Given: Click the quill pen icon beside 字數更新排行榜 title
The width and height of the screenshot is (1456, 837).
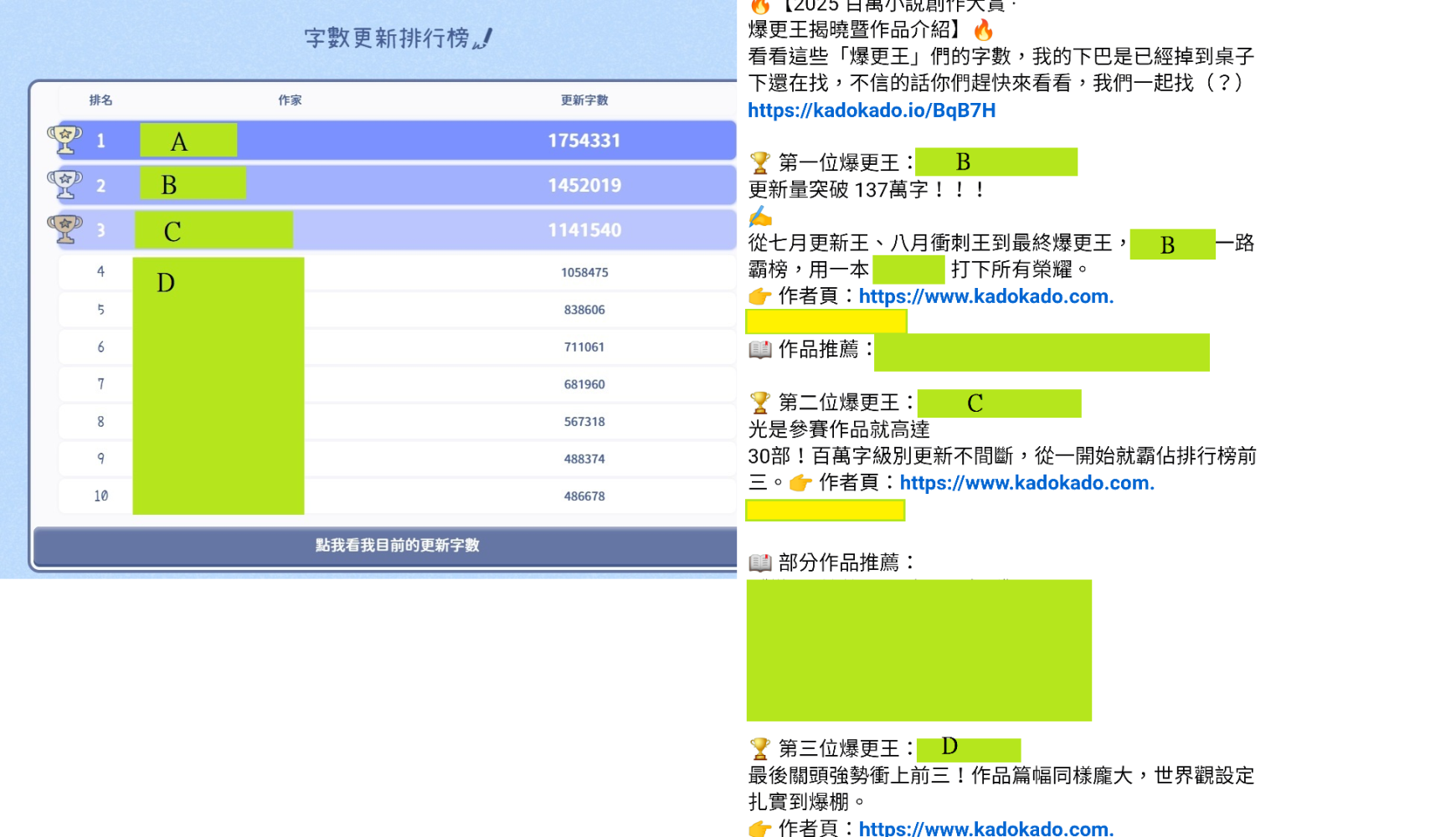Looking at the screenshot, I should coord(483,39).
